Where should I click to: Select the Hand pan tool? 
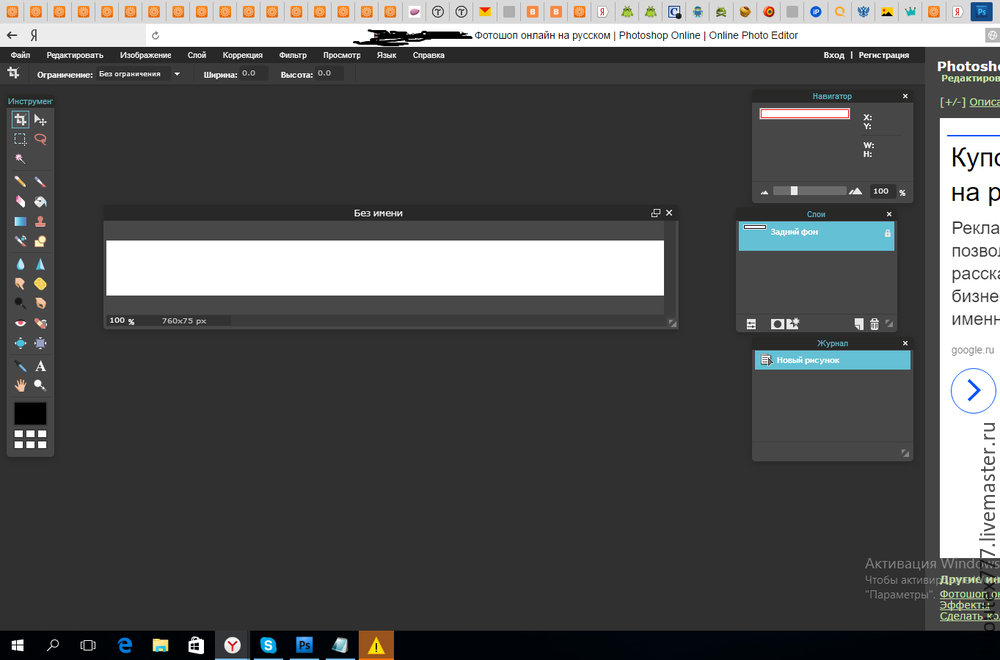pos(20,385)
